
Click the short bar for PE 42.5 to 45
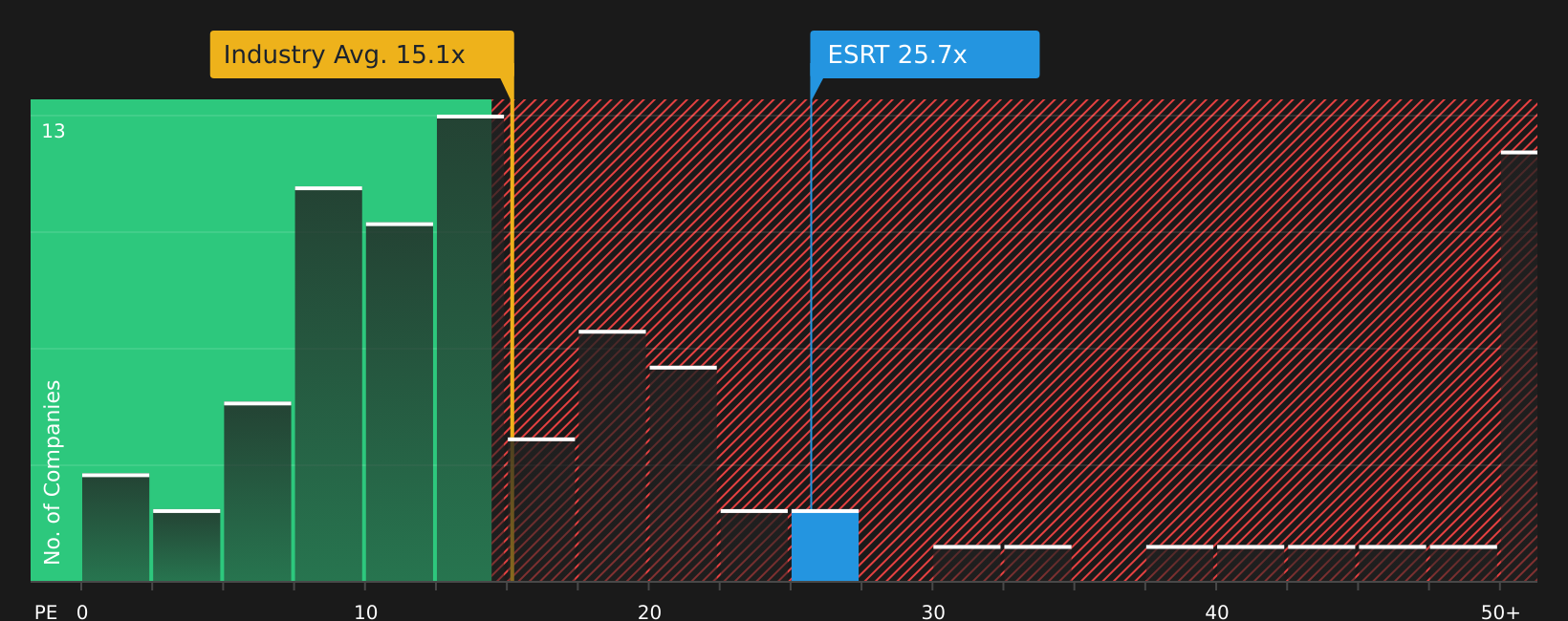click(x=1321, y=564)
